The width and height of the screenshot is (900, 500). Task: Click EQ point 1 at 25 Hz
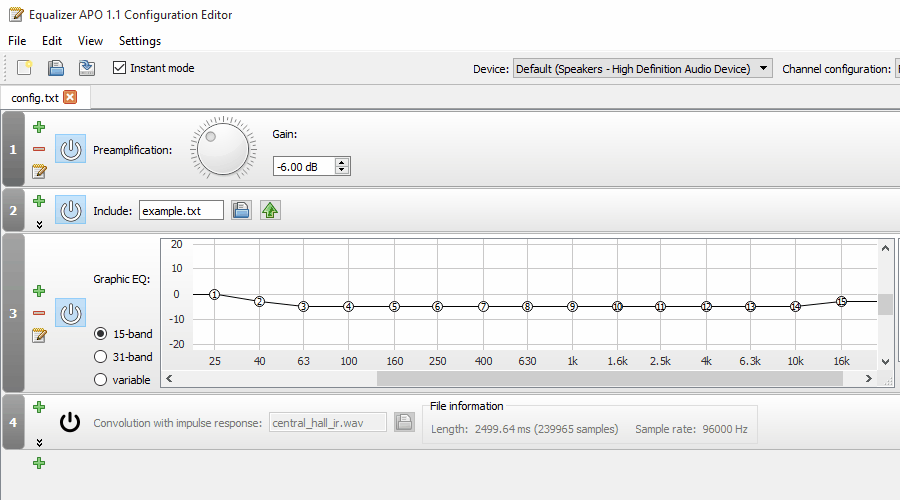tap(214, 294)
